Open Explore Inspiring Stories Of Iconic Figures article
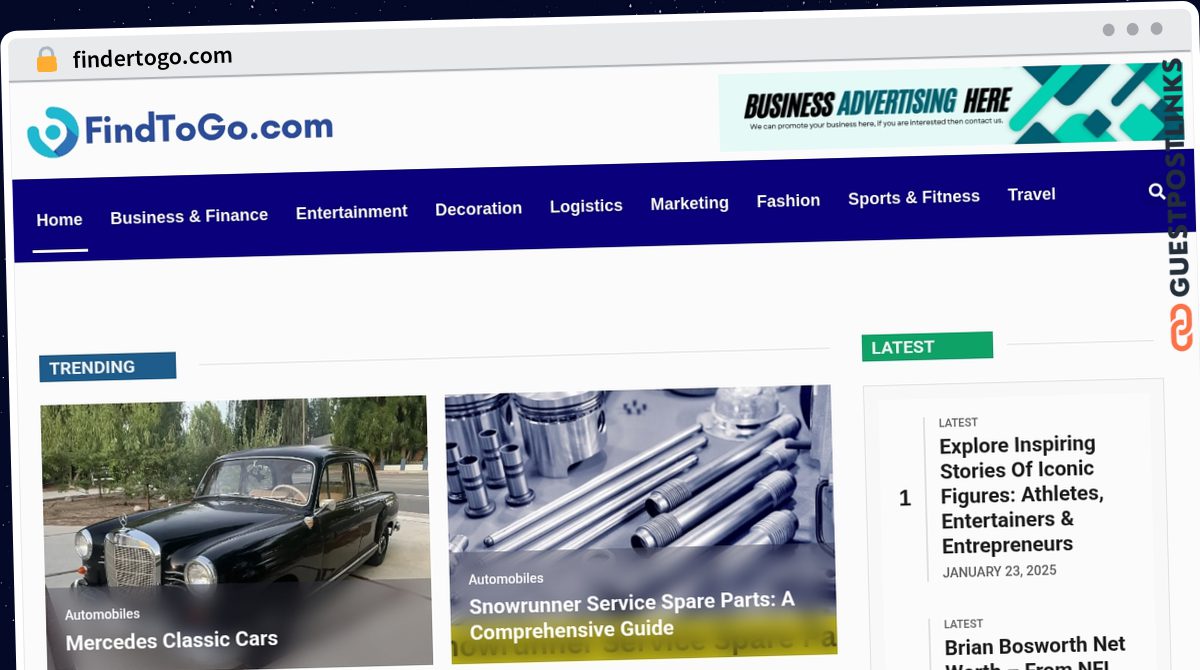 point(1021,494)
